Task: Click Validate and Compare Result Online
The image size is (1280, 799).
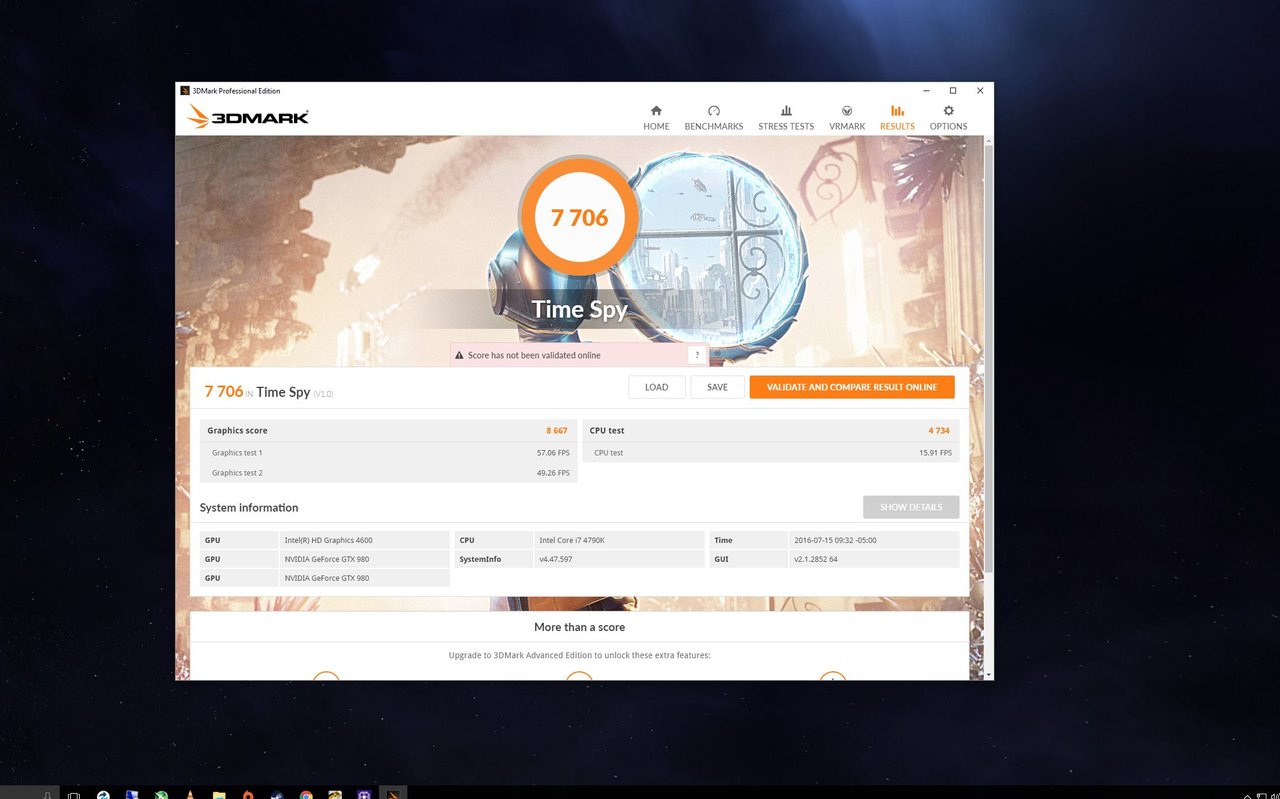Action: (x=852, y=387)
